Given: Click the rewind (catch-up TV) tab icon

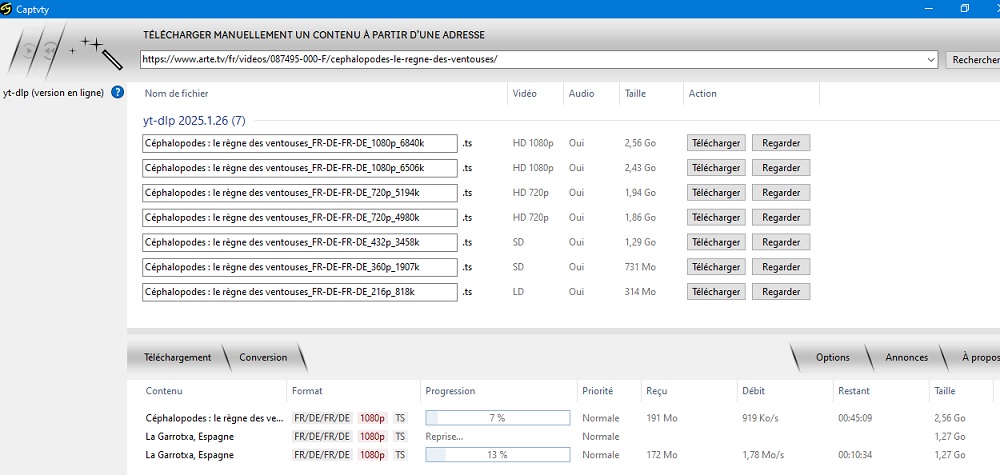Looking at the screenshot, I should pos(52,52).
